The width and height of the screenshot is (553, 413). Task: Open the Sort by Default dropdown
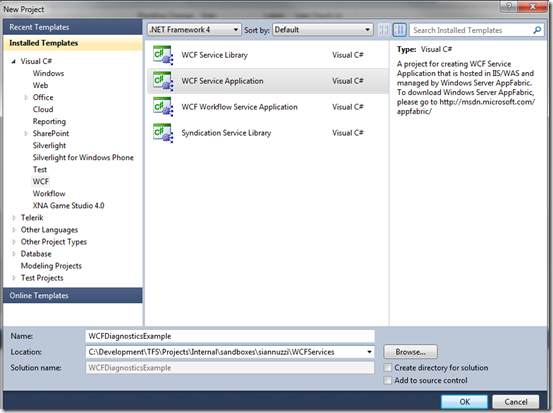[x=323, y=30]
